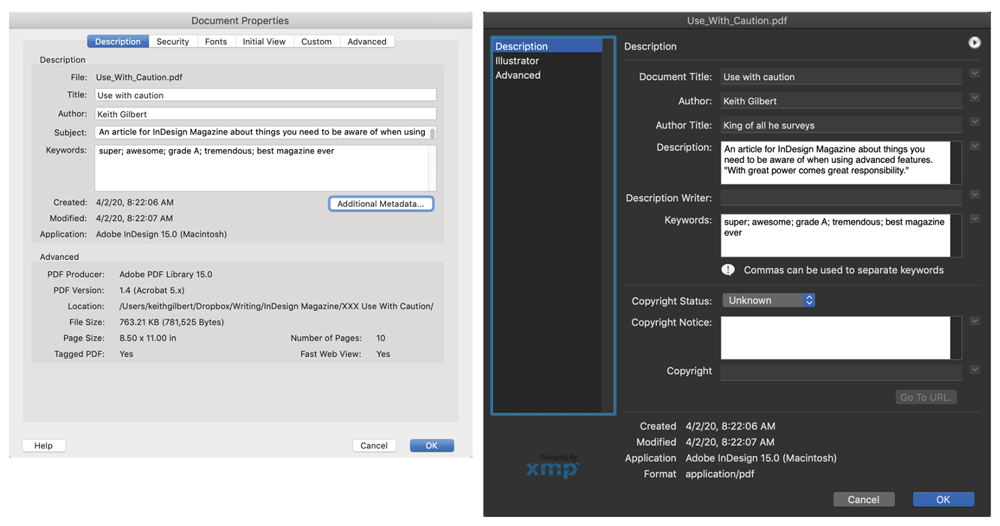Screen dimensions: 1000x526
Task: Open the Fonts tab
Action: (x=216, y=42)
